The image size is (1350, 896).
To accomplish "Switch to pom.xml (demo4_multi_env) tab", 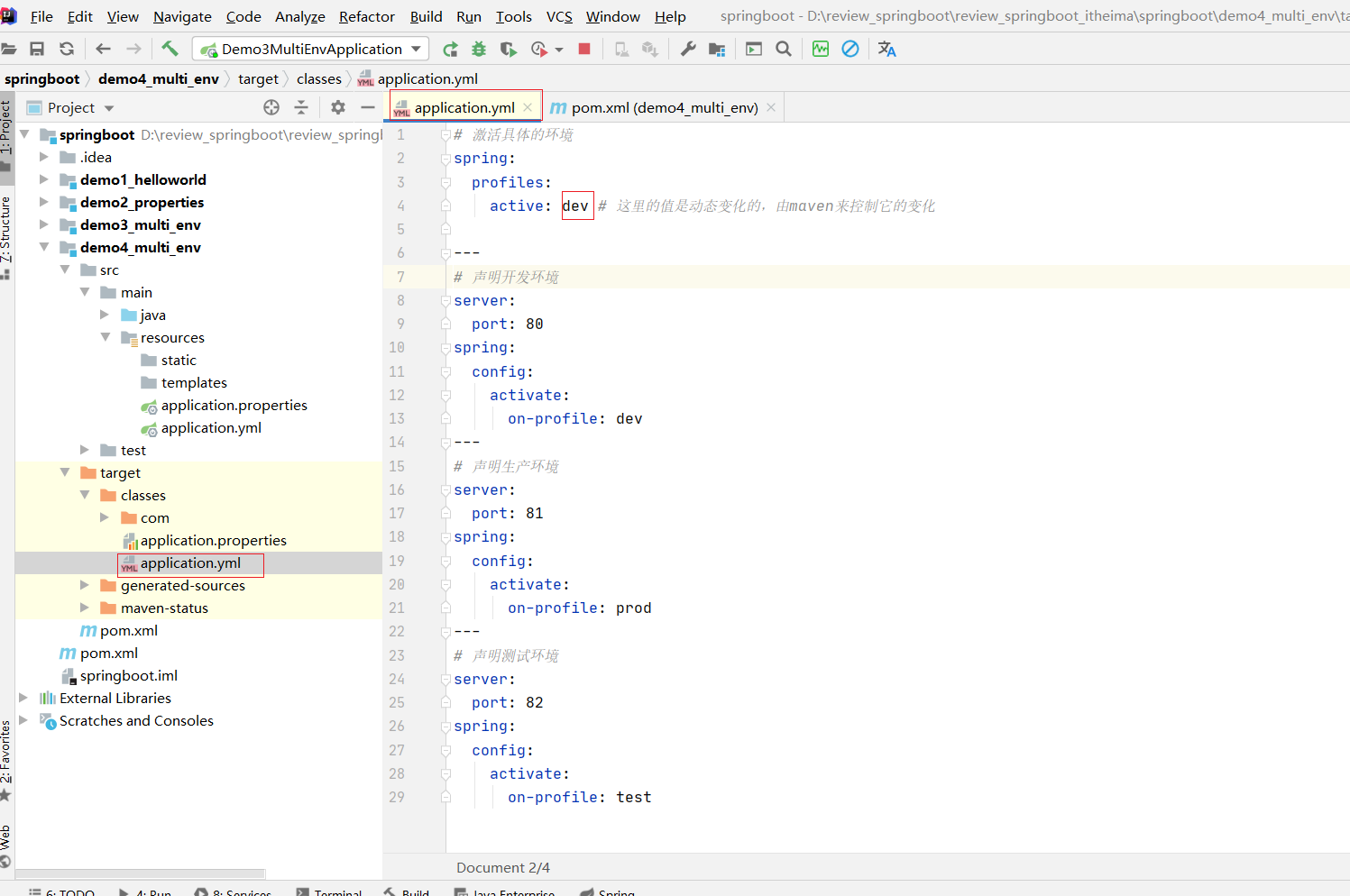I will pos(664,107).
